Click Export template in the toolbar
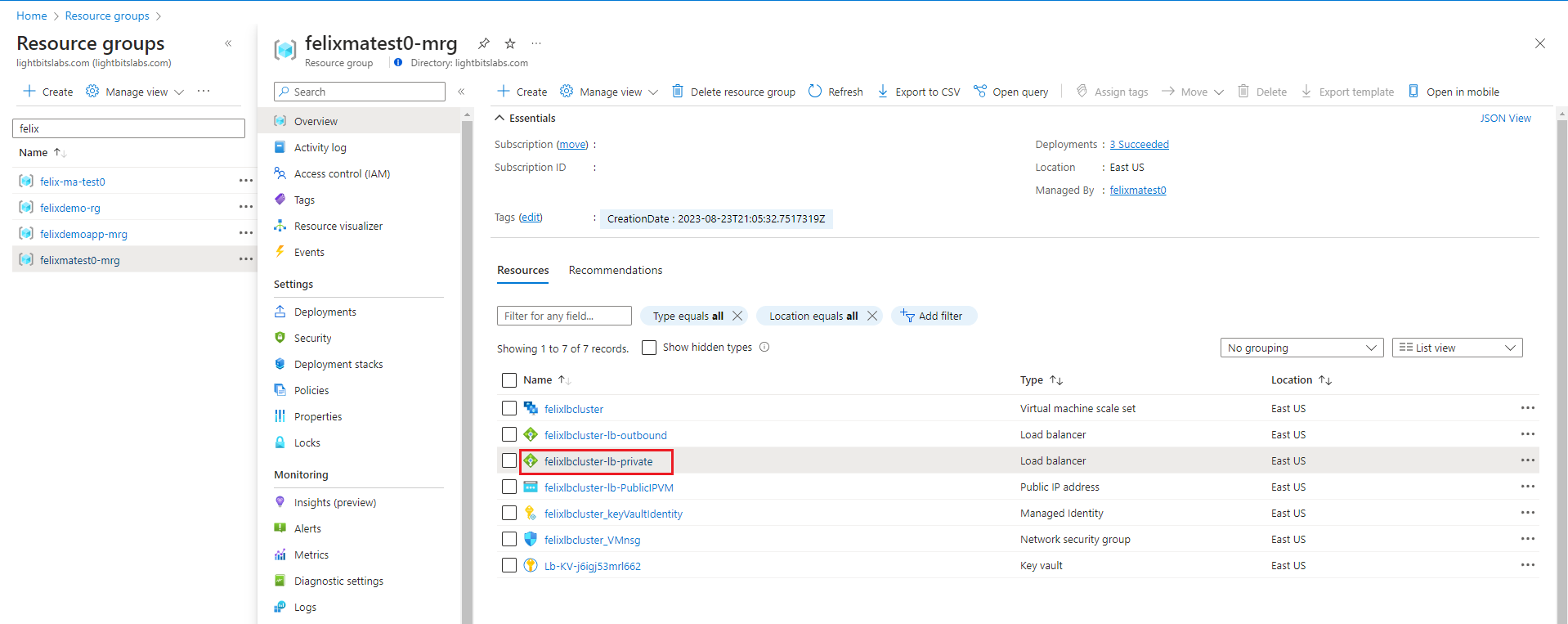This screenshot has height=624, width=1568. coord(1347,92)
